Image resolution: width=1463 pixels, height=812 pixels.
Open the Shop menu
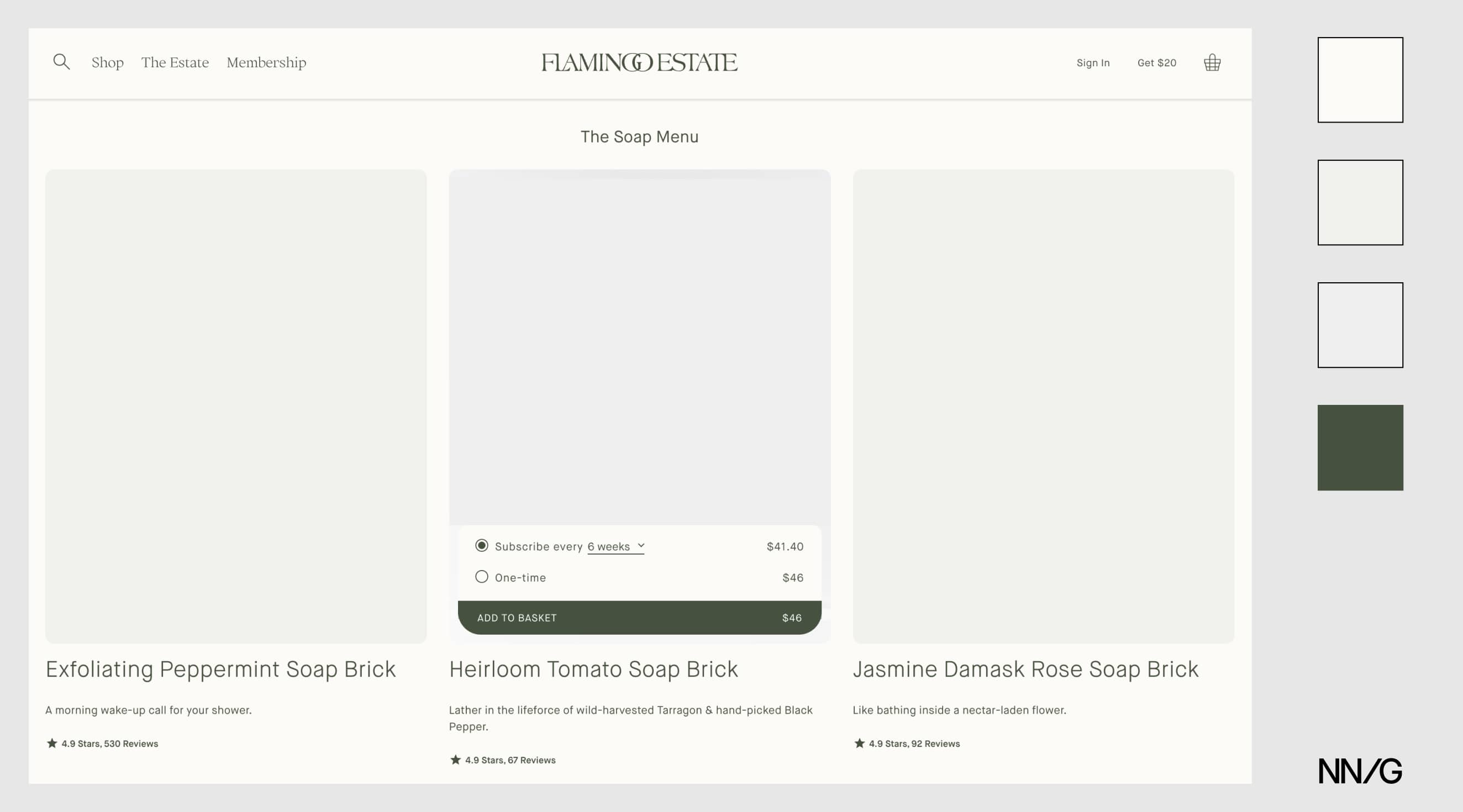(107, 62)
